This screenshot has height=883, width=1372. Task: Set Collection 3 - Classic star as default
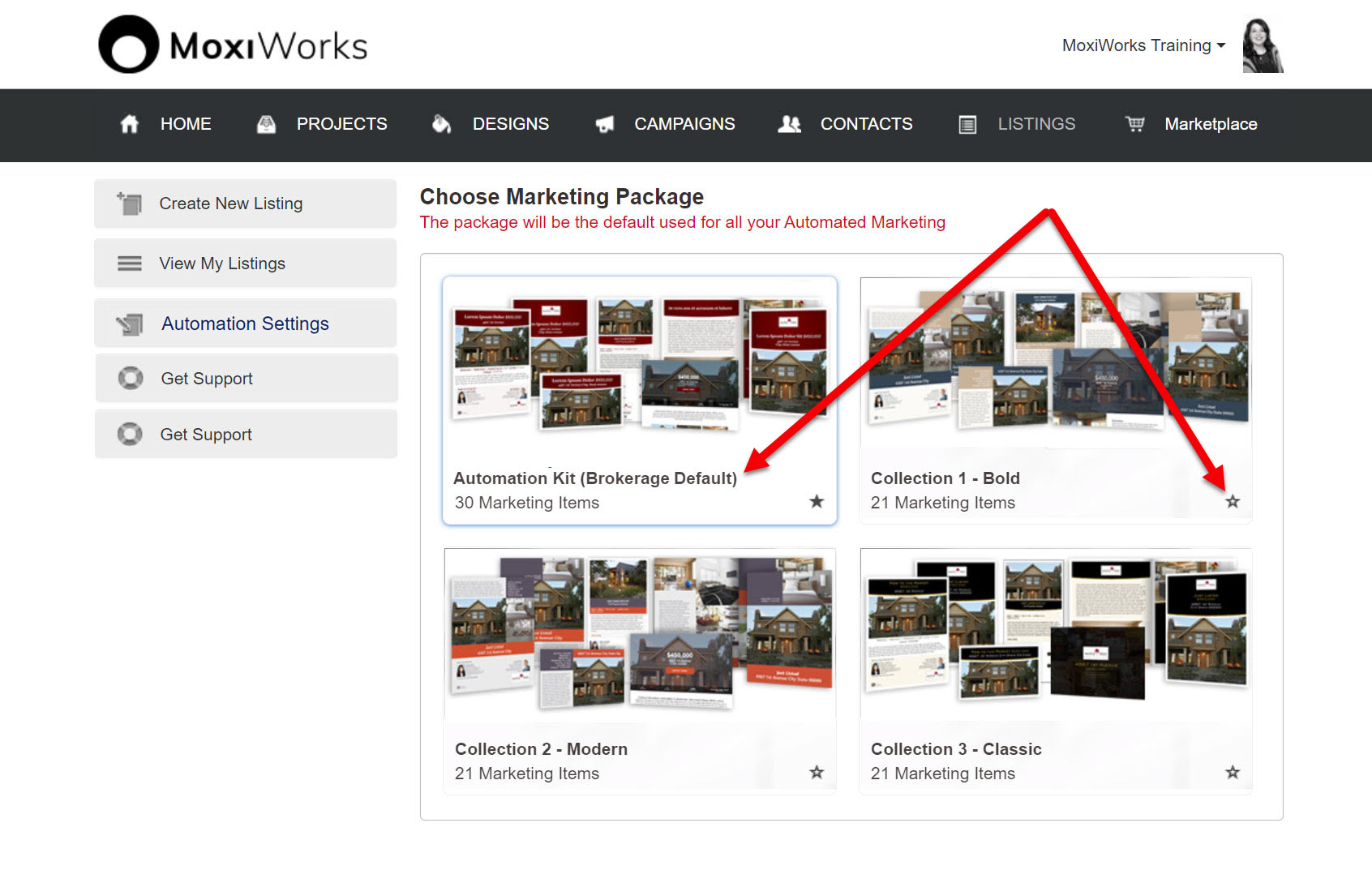(1233, 773)
